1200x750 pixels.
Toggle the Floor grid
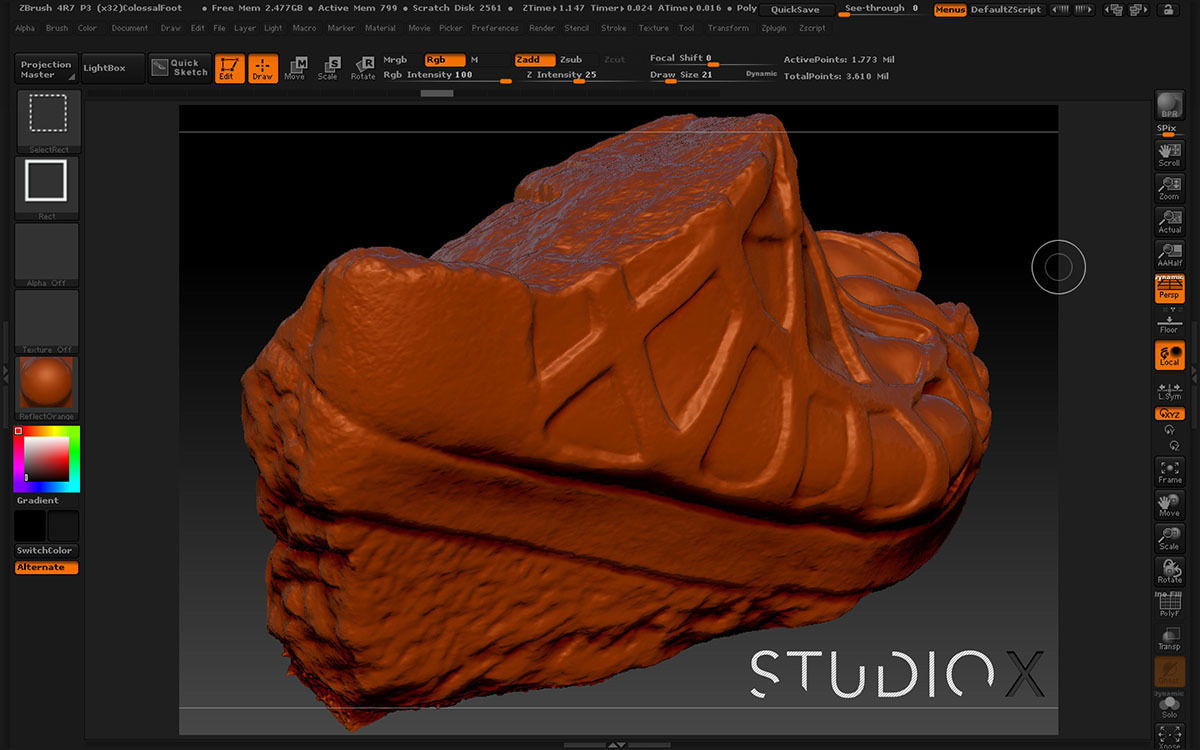pyautogui.click(x=1169, y=322)
